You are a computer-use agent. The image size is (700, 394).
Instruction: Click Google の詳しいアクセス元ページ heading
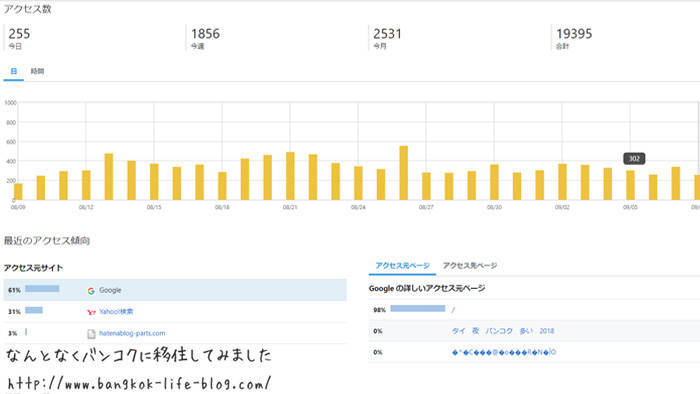click(427, 289)
